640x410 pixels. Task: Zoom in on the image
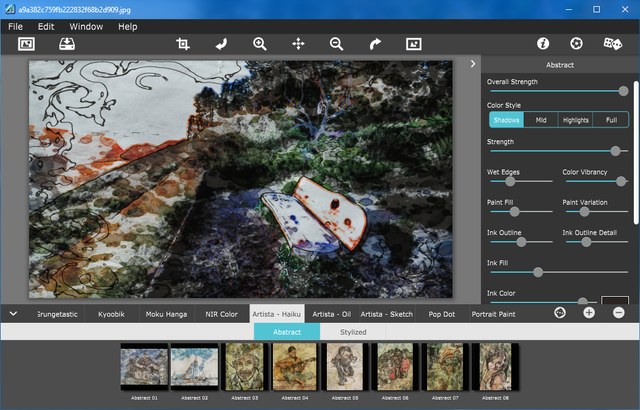260,44
